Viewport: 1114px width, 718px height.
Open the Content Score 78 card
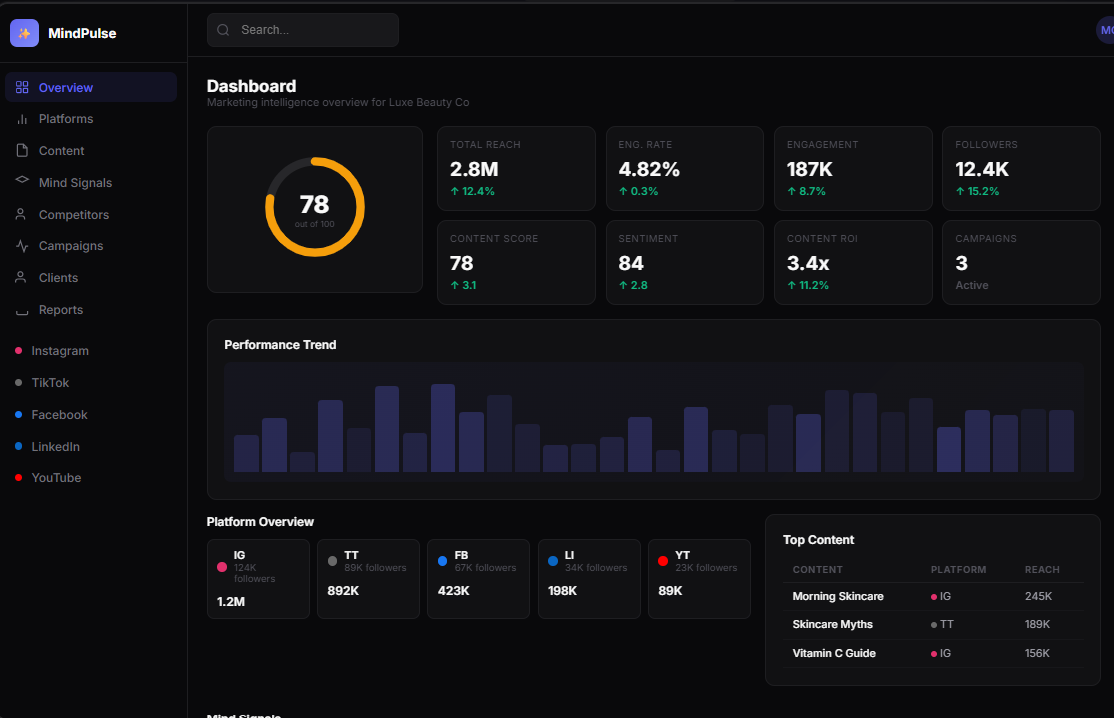coord(517,263)
